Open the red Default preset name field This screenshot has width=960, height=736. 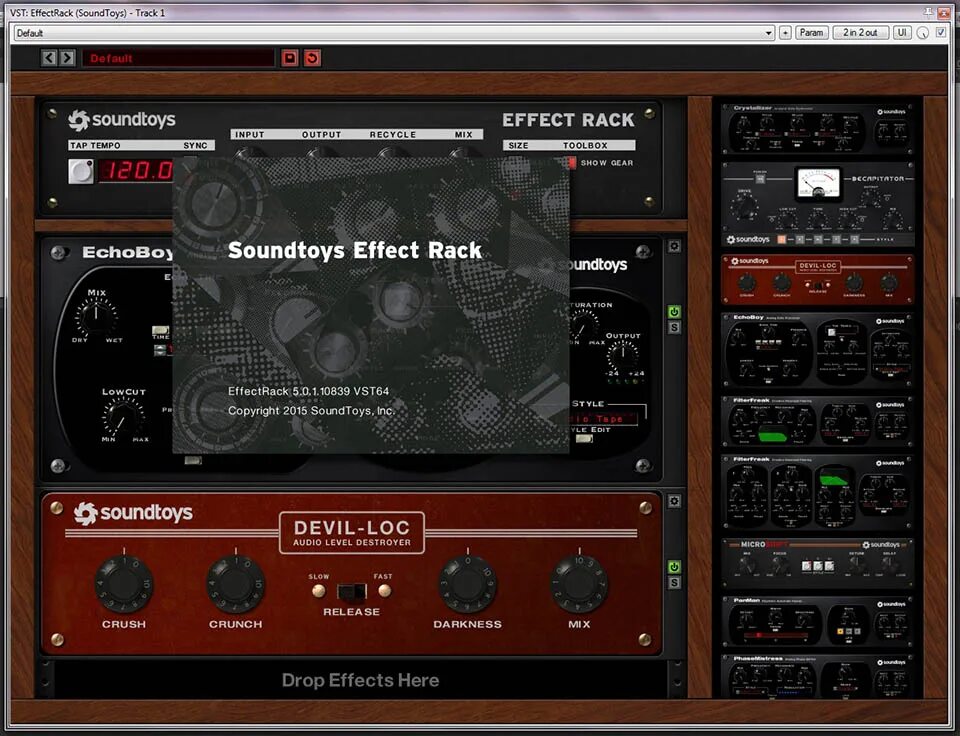[x=178, y=58]
